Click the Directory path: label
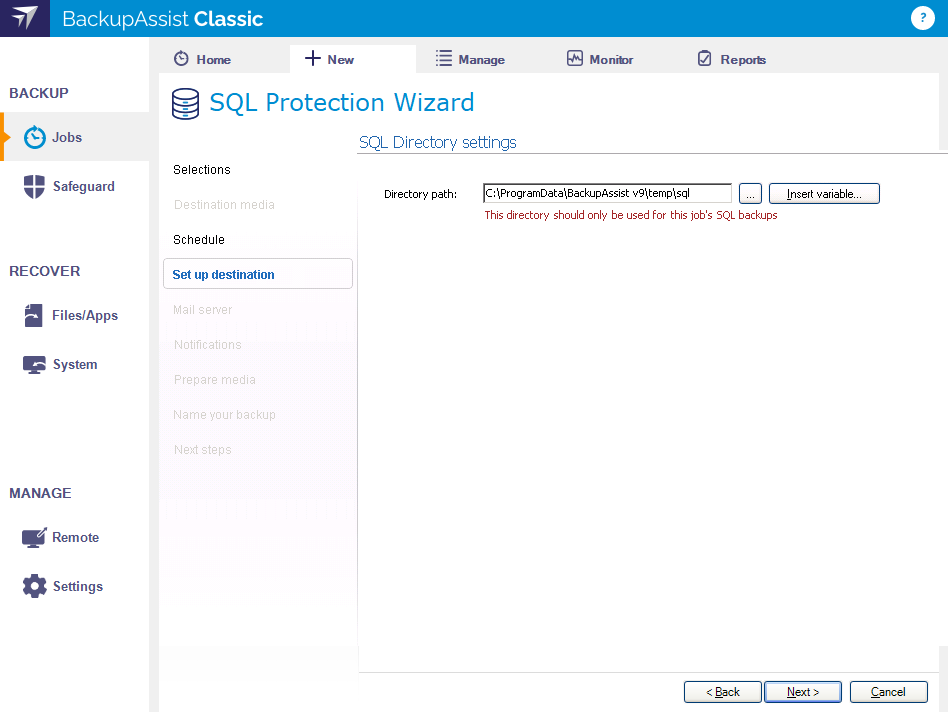Screen dimensions: 948x712 420,194
